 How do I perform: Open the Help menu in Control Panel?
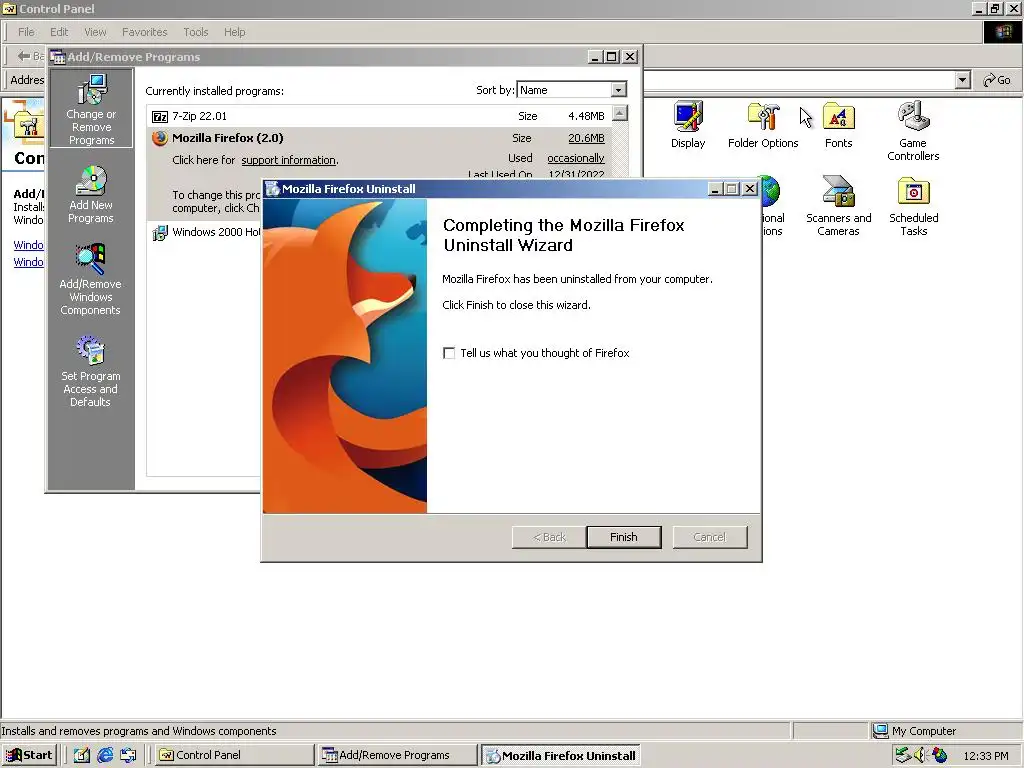[234, 32]
